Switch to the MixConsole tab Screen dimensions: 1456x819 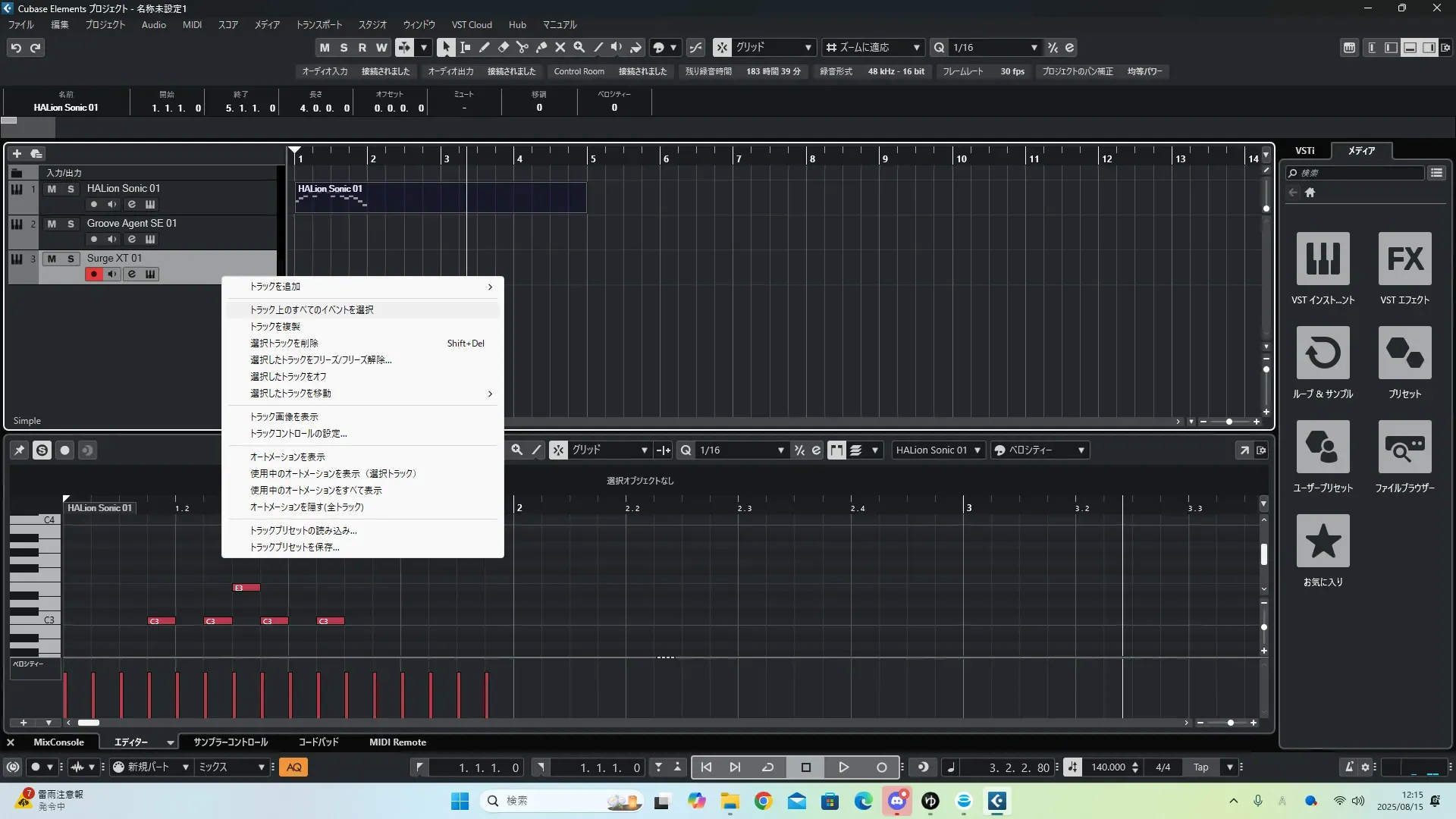coord(58,742)
